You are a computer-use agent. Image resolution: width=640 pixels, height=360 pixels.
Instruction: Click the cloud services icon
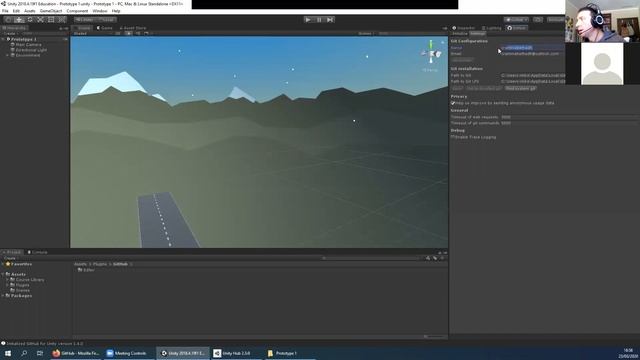[x=538, y=20]
